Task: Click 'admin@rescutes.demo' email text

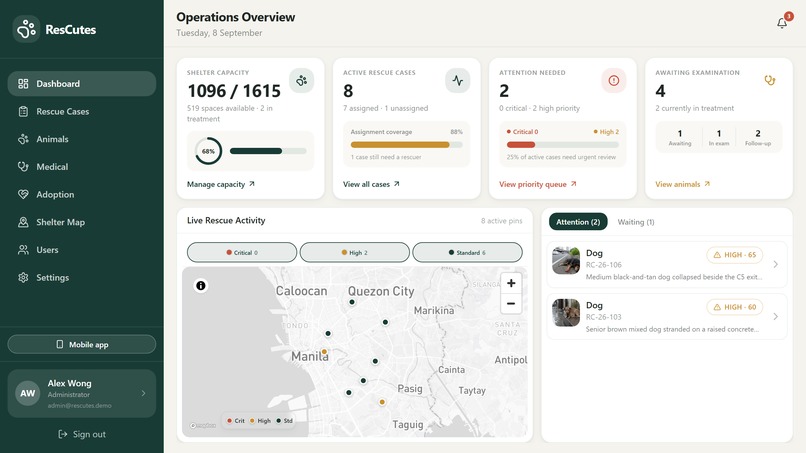Action: (80, 406)
